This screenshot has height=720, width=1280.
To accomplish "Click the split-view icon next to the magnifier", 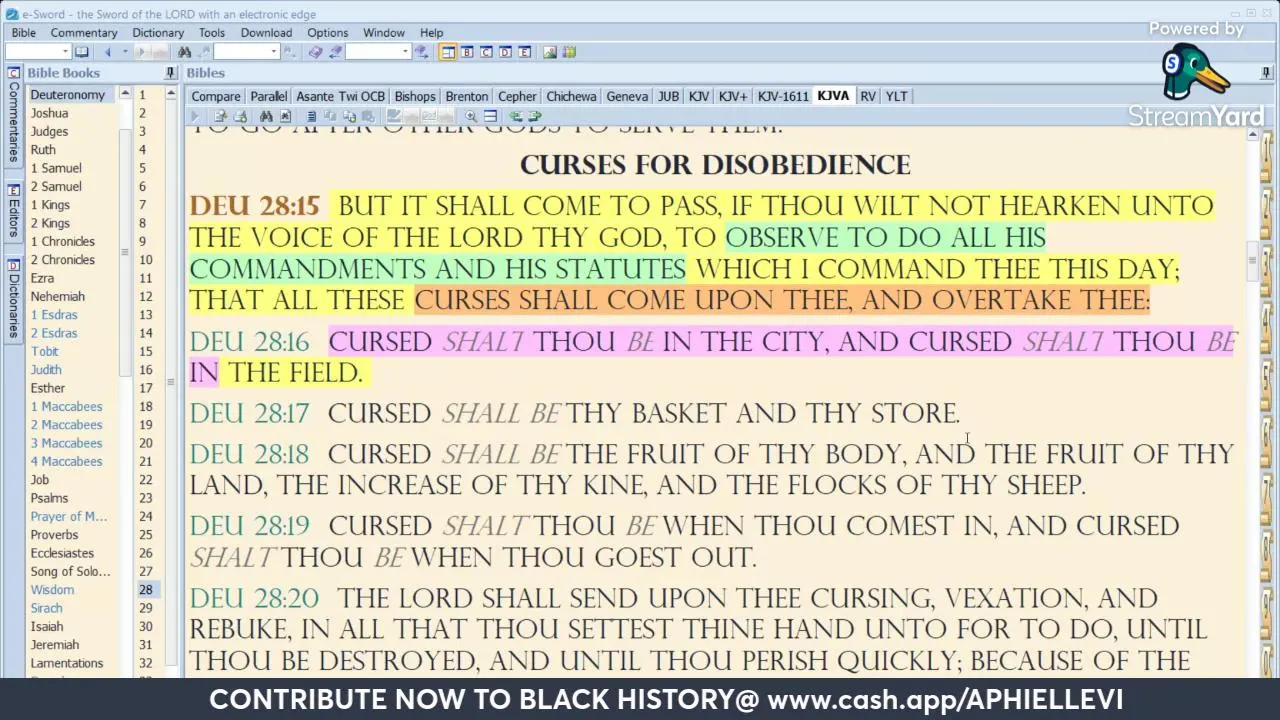I will coord(491,116).
